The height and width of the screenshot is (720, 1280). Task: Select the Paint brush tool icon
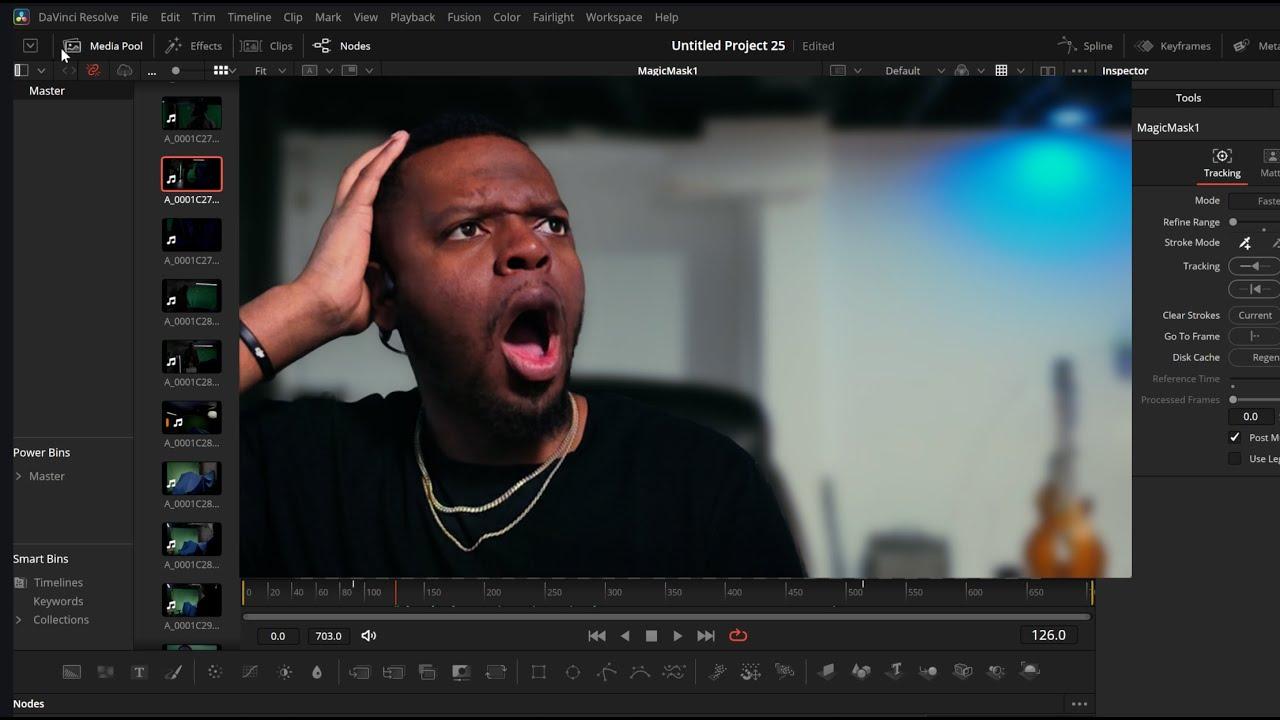coord(173,672)
